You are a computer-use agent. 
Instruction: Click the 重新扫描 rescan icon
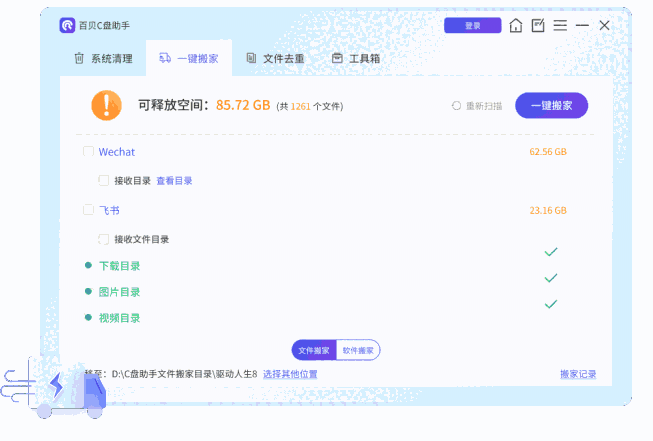[x=456, y=106]
